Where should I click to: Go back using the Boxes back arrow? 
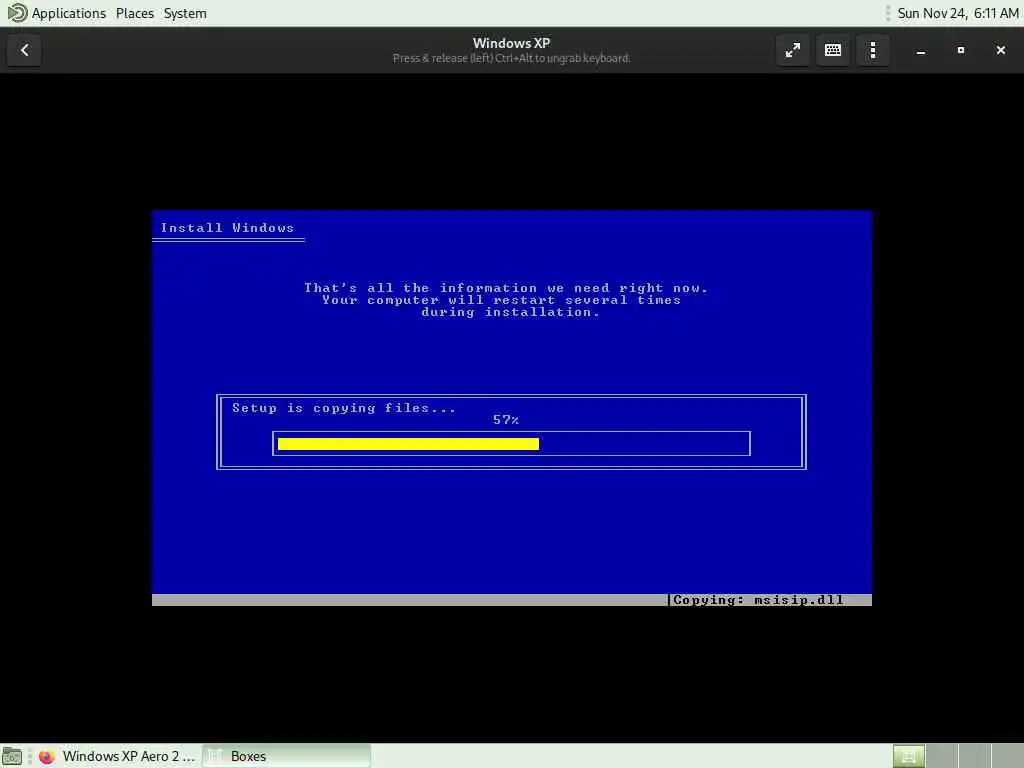pos(24,50)
